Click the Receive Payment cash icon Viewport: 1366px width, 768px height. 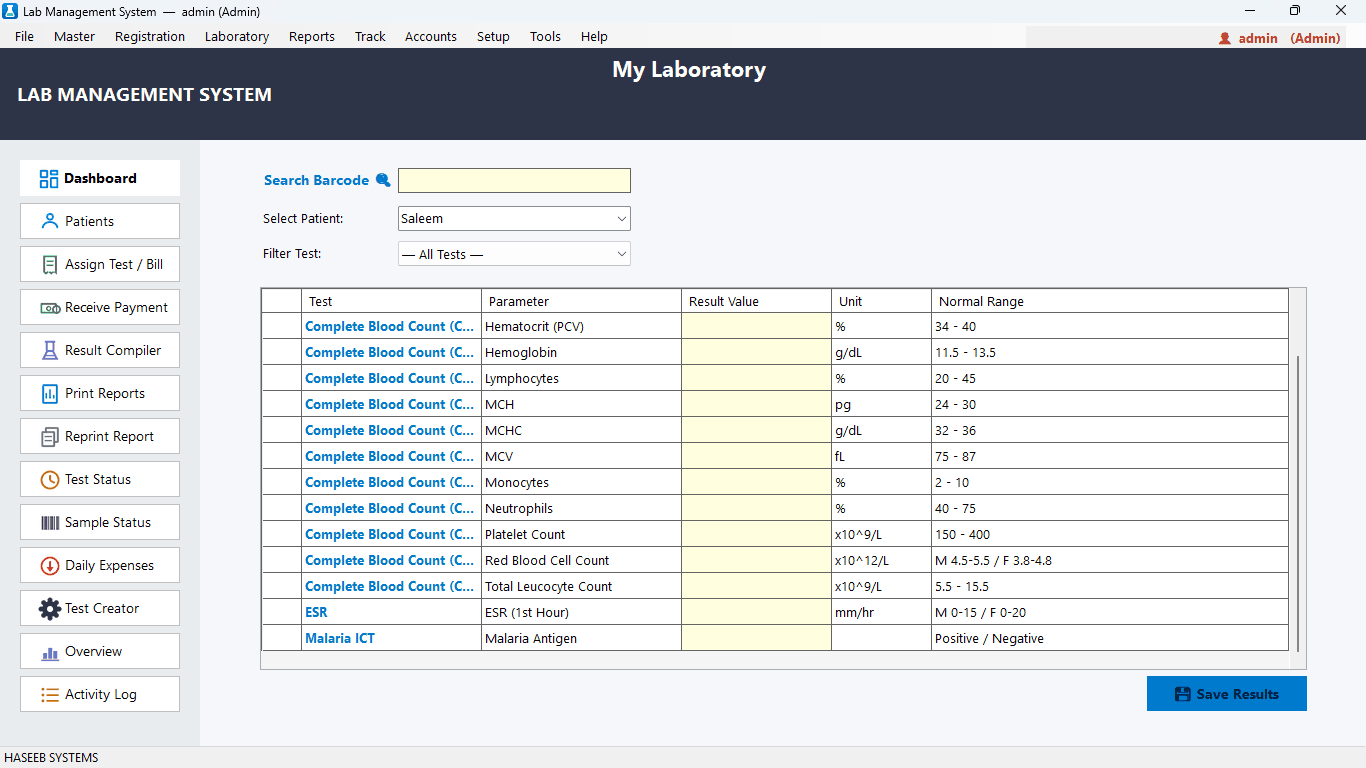[50, 308]
